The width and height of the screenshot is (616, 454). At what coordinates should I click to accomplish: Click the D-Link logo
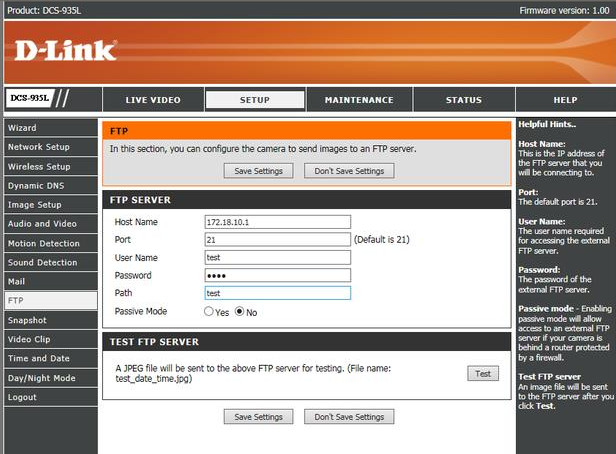[x=66, y=51]
